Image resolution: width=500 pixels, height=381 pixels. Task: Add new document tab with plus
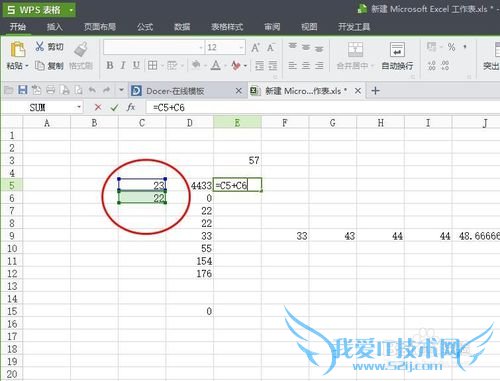[x=375, y=90]
